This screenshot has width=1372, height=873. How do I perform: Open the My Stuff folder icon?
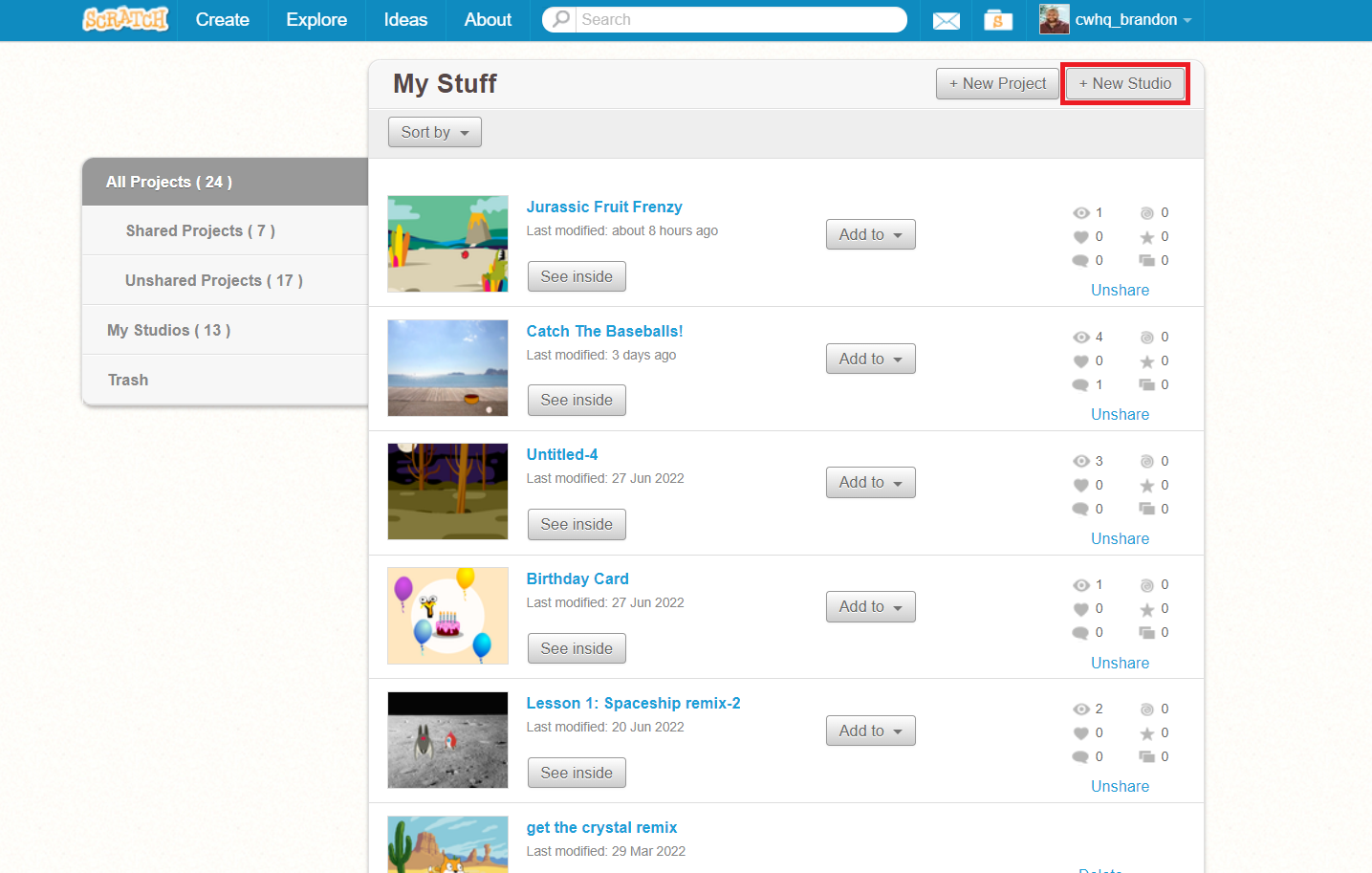pyautogui.click(x=998, y=20)
